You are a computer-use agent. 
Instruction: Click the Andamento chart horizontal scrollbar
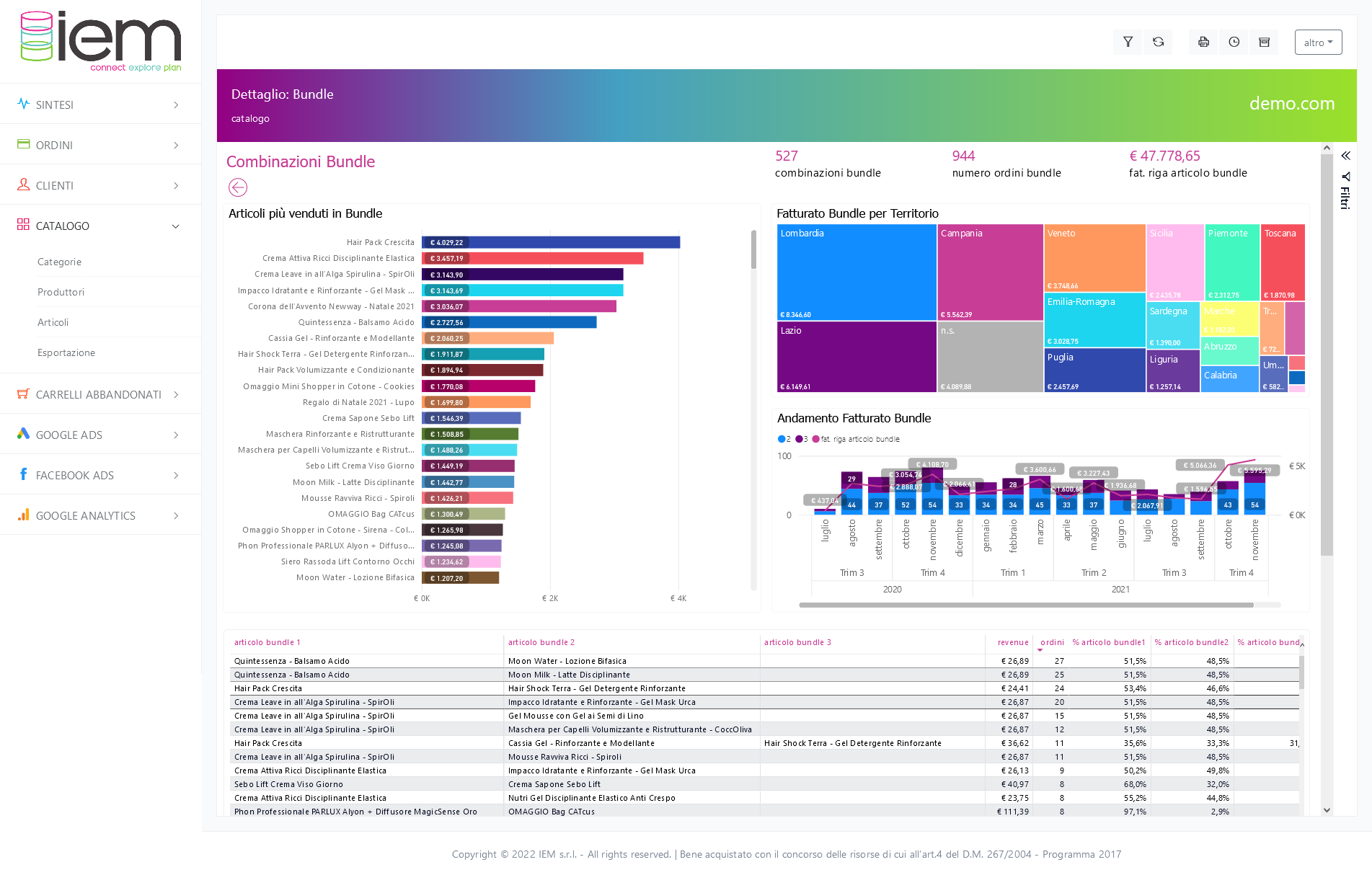coord(1025,605)
